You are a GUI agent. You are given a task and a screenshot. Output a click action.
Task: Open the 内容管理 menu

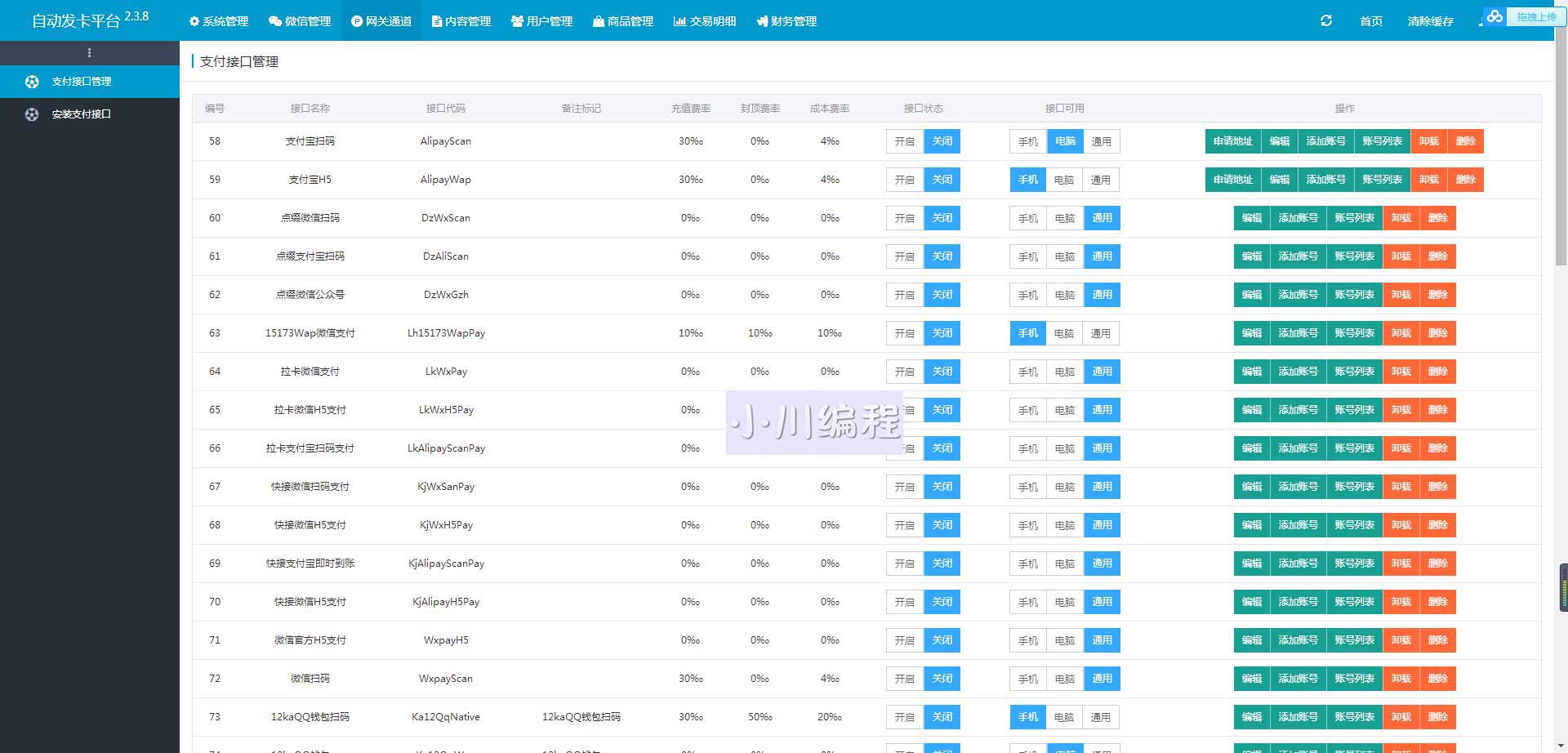461,21
